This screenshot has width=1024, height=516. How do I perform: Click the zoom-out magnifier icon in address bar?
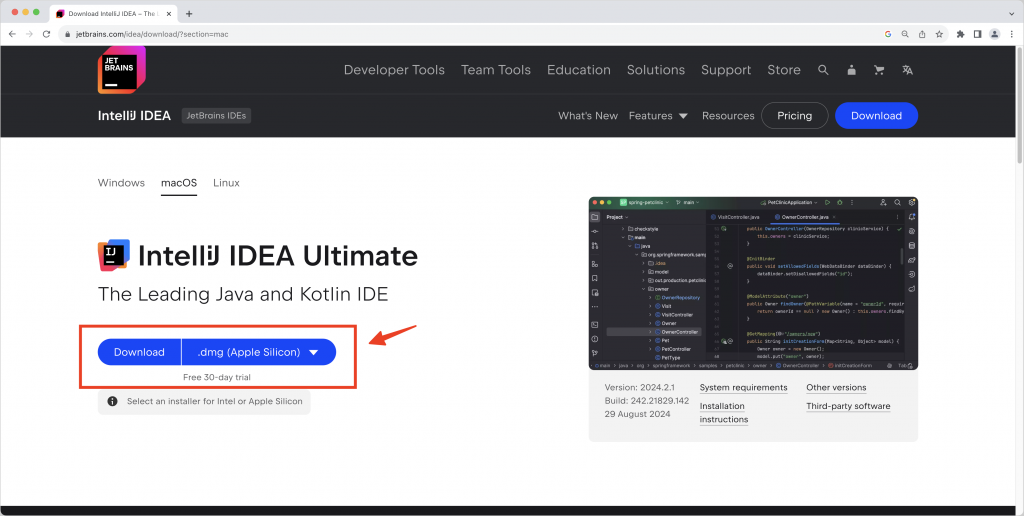[x=905, y=34]
